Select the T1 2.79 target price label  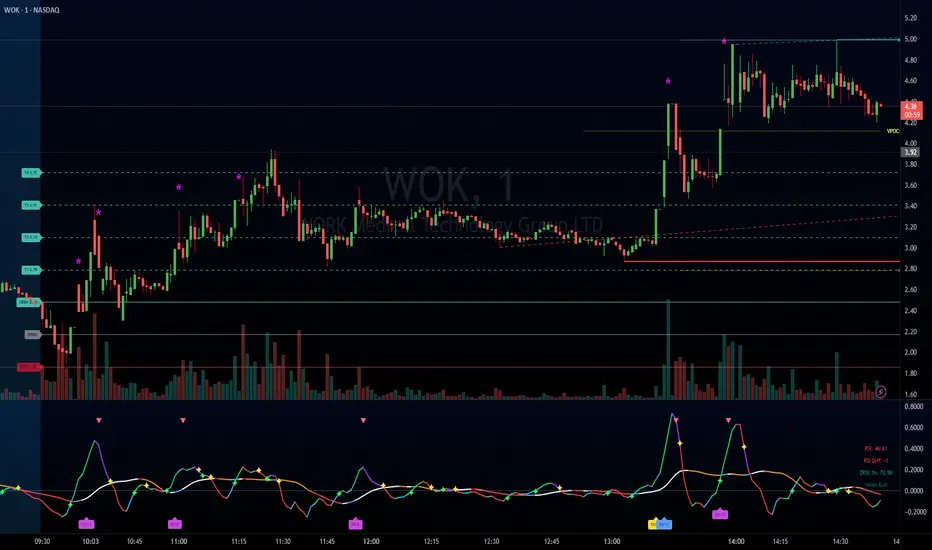pos(30,270)
